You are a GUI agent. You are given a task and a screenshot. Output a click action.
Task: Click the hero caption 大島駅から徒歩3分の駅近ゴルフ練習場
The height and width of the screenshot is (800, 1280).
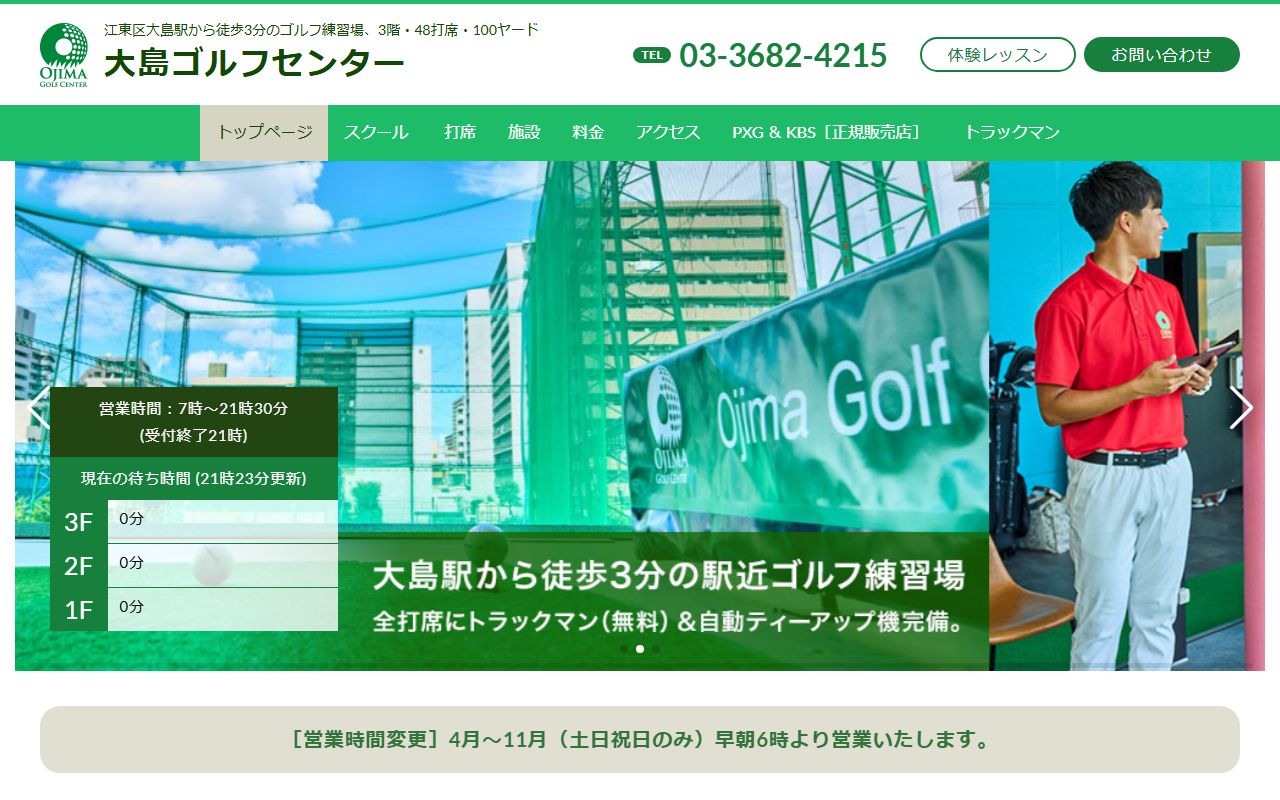[669, 576]
